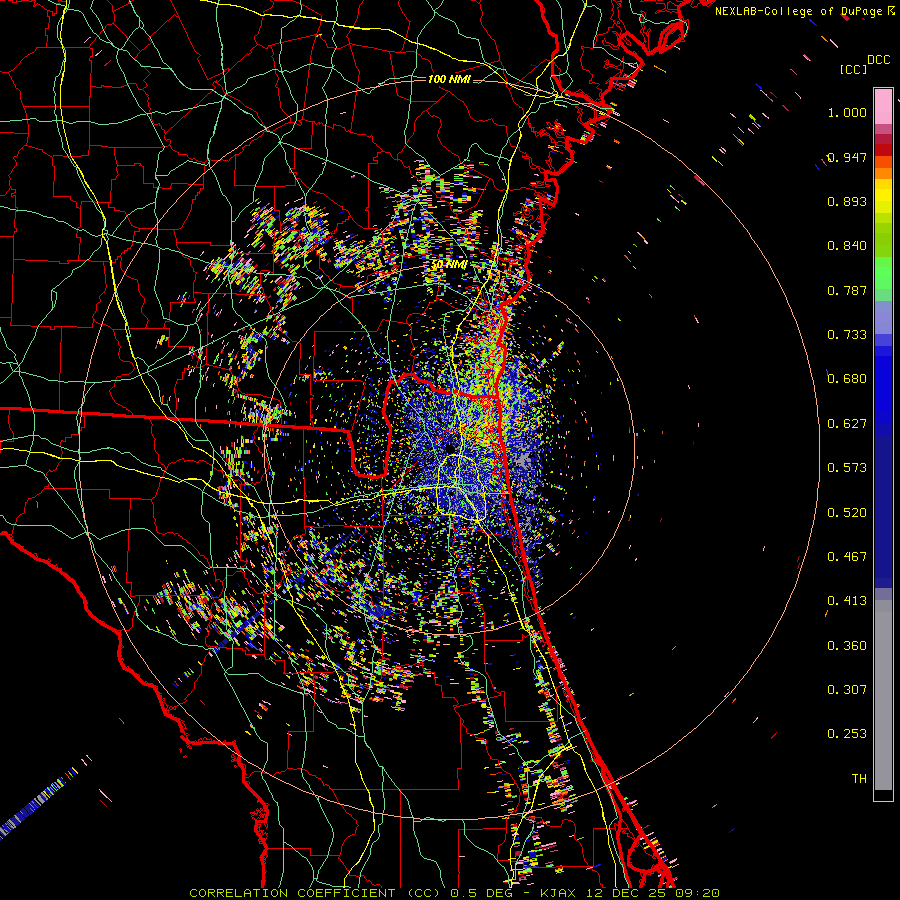Screen dimensions: 900x900
Task: Click the 0.680 color scale value
Action: point(847,379)
